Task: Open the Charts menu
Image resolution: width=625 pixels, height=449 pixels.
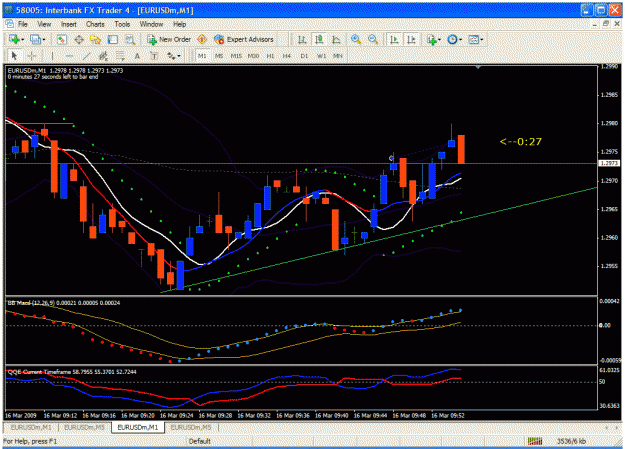Action: (x=95, y=24)
